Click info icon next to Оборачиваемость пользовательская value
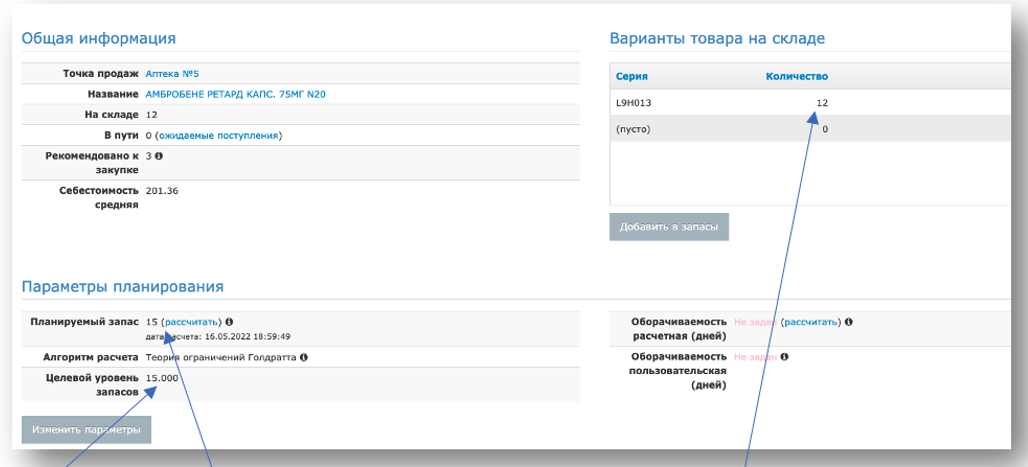This screenshot has height=467, width=1028. 784,357
